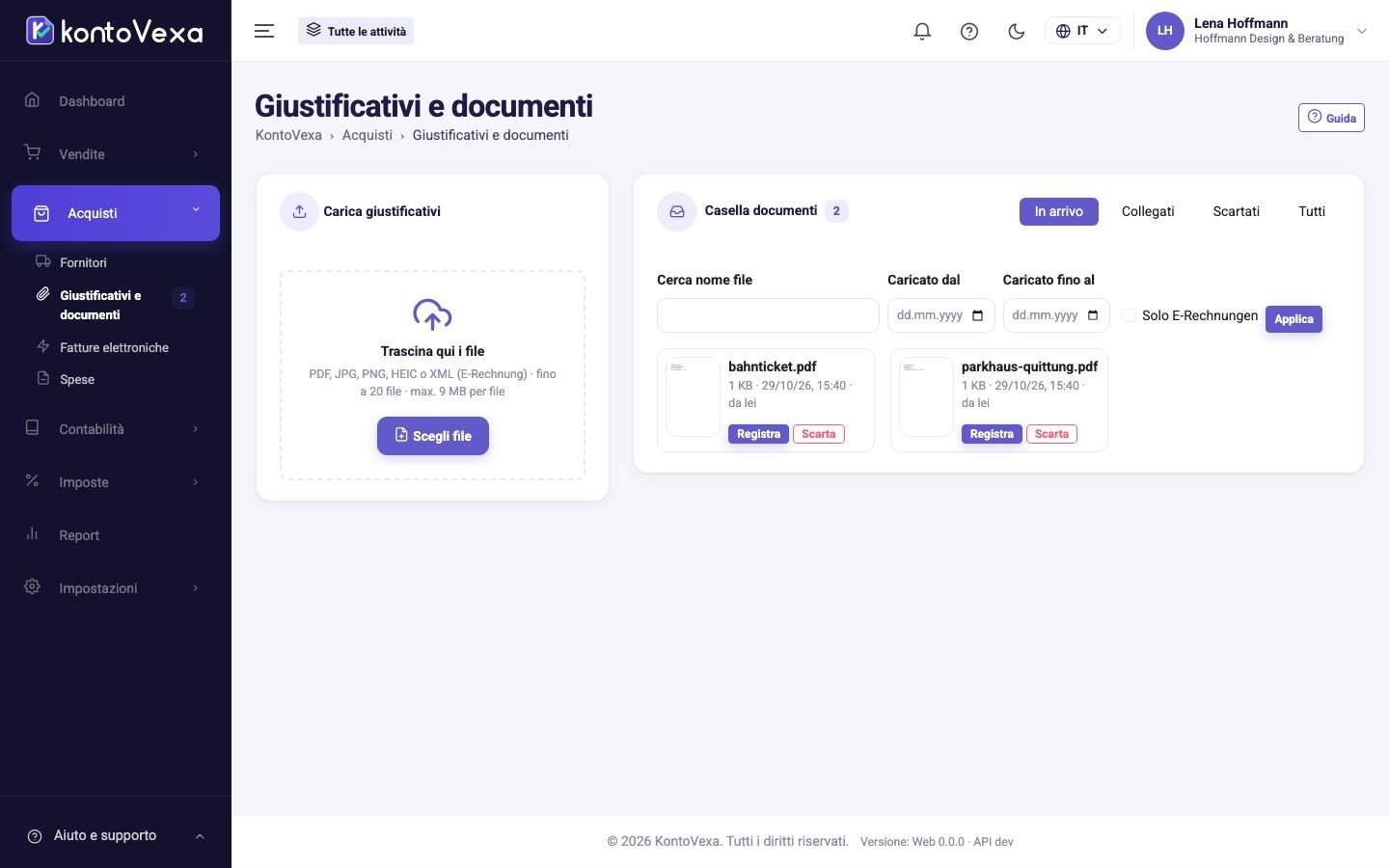Open the help question mark icon
The image size is (1389, 868).
969,31
